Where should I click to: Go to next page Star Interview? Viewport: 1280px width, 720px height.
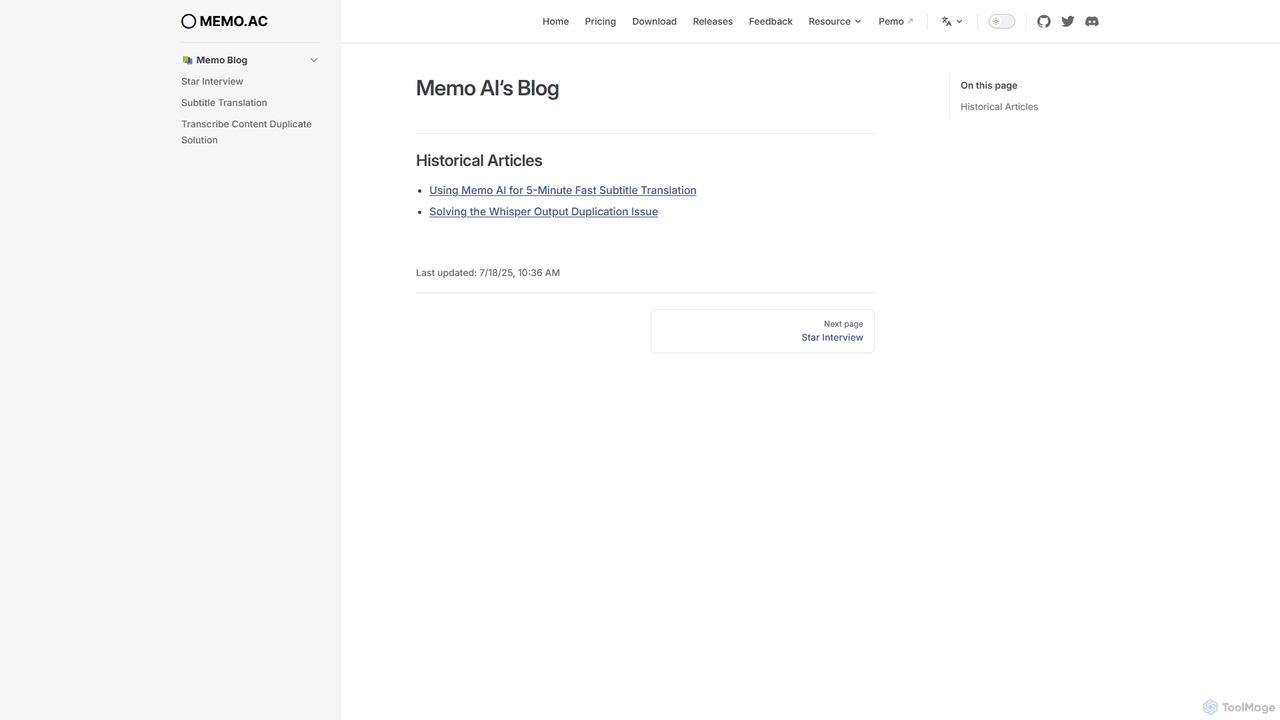click(x=763, y=331)
